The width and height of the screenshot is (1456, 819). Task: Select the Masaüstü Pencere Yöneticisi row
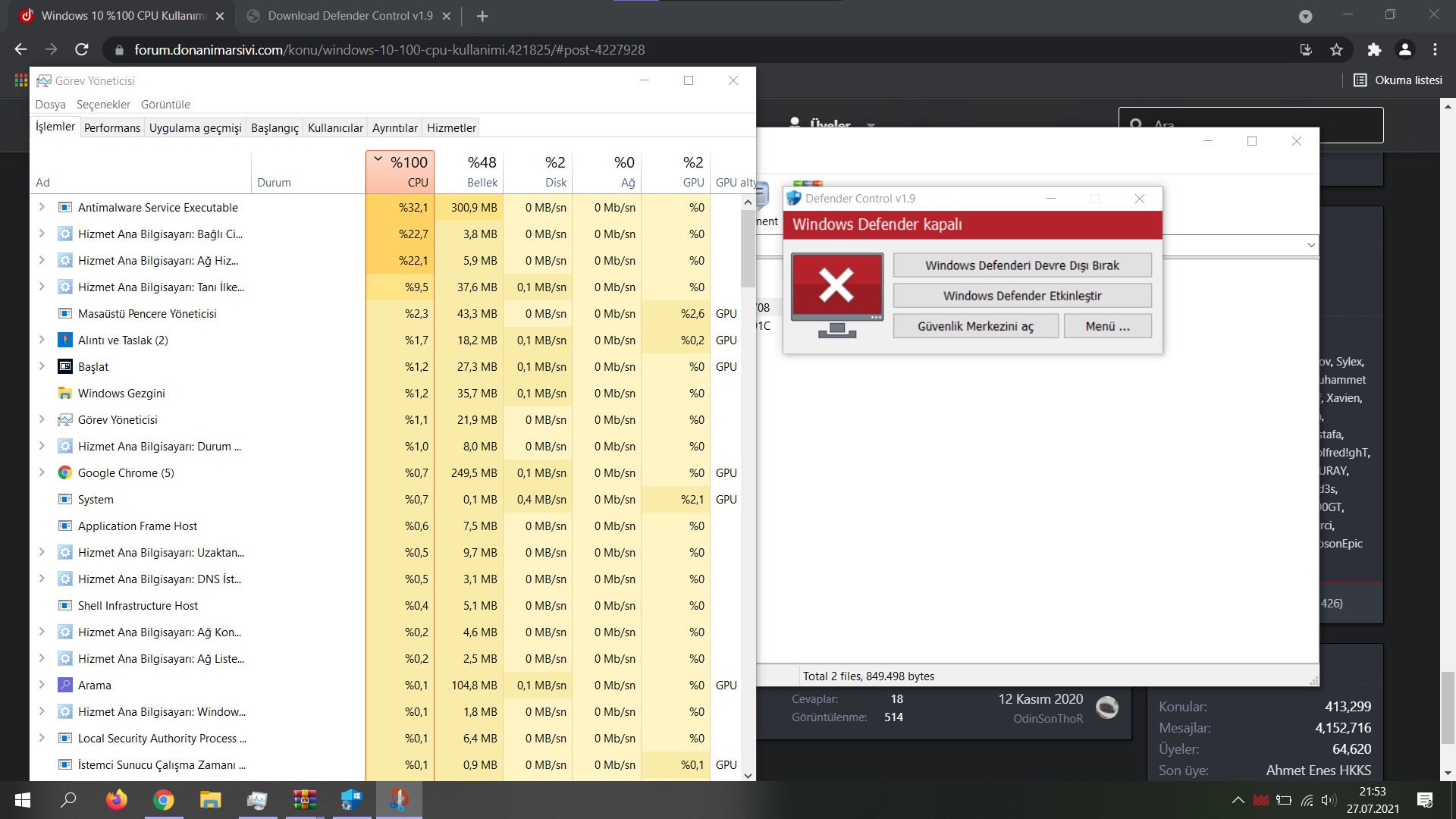385,313
